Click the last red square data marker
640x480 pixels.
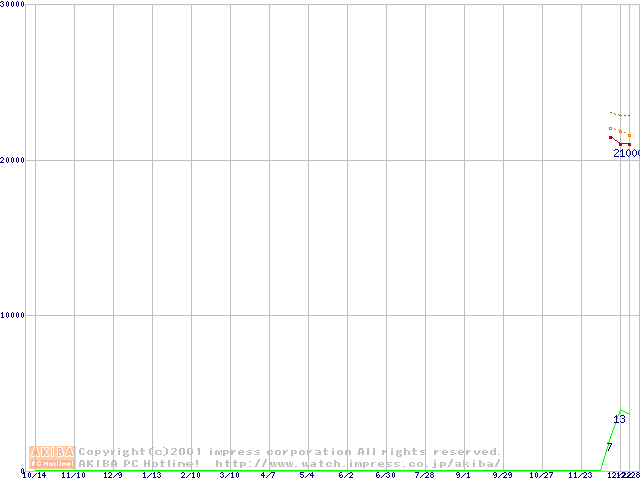coord(629,144)
